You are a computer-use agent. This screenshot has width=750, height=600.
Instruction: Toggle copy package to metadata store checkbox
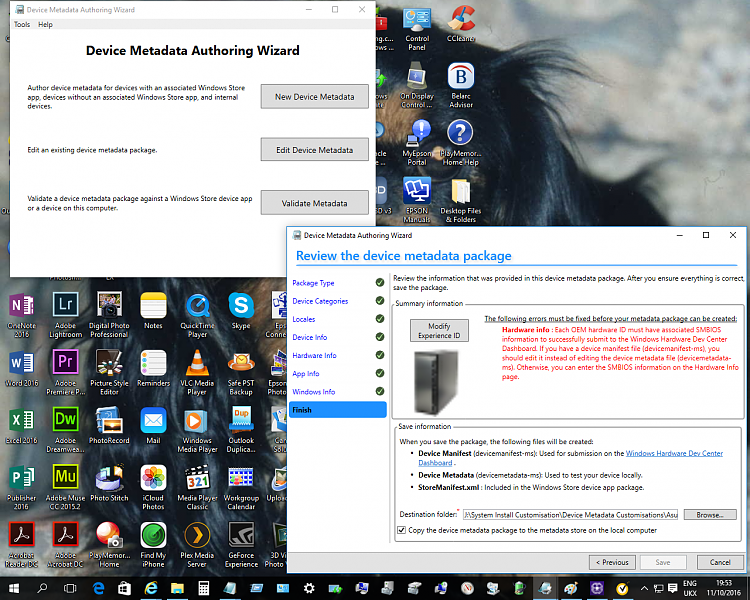coord(402,530)
